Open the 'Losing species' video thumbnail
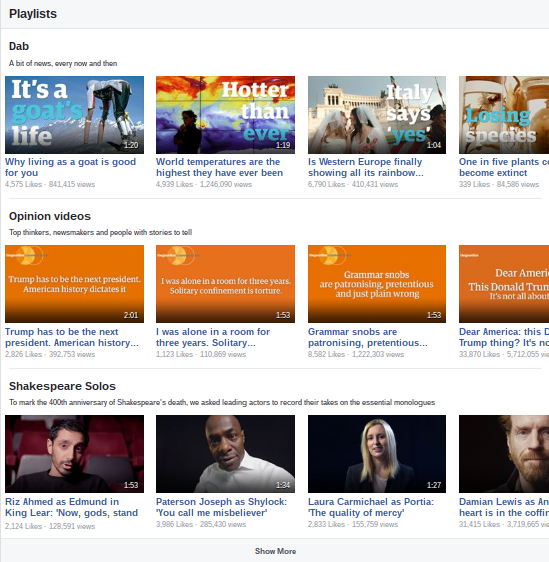Viewport: 549px width, 562px height. click(x=504, y=115)
